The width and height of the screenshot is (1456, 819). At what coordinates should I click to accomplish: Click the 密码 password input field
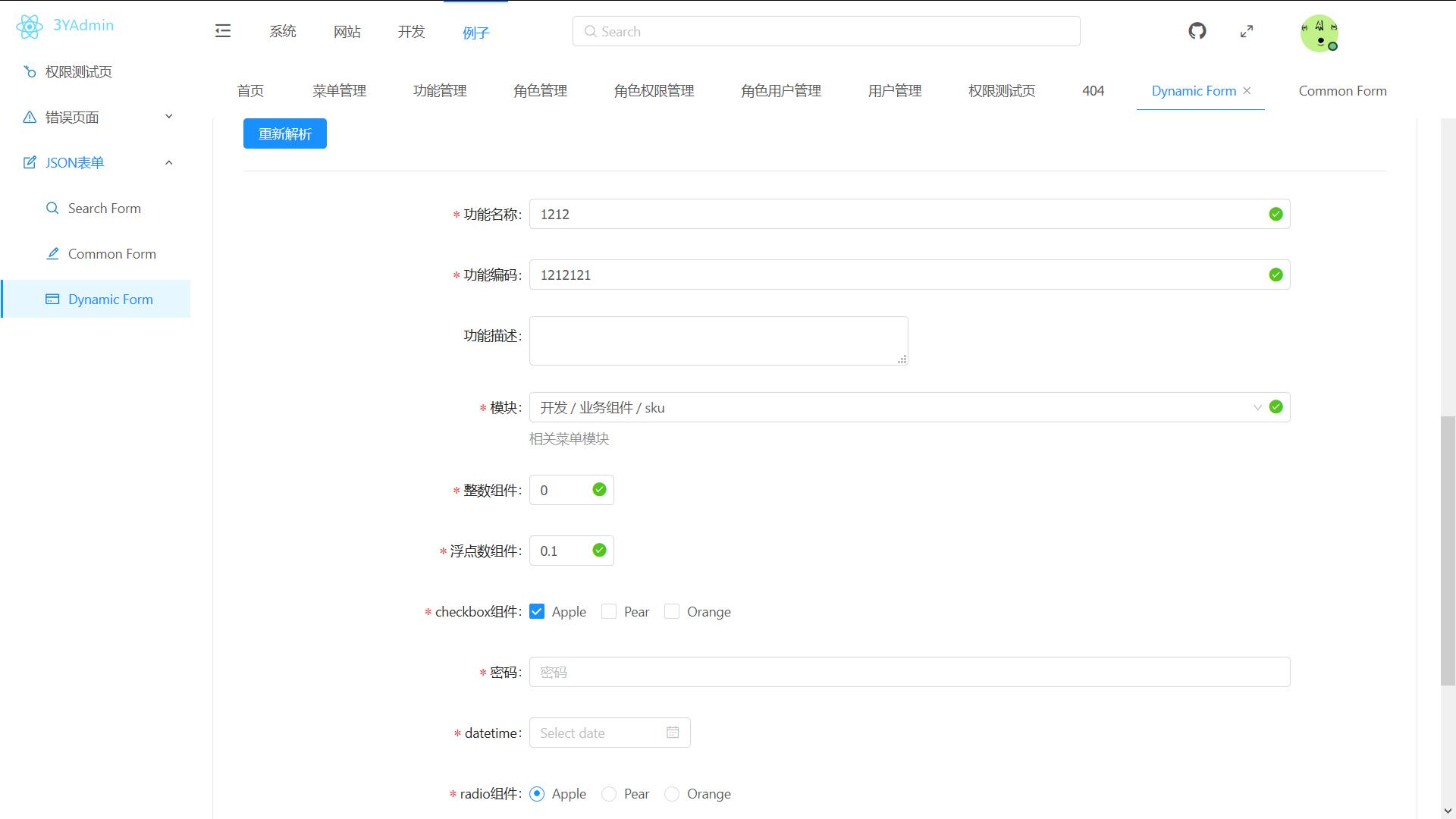(x=908, y=672)
